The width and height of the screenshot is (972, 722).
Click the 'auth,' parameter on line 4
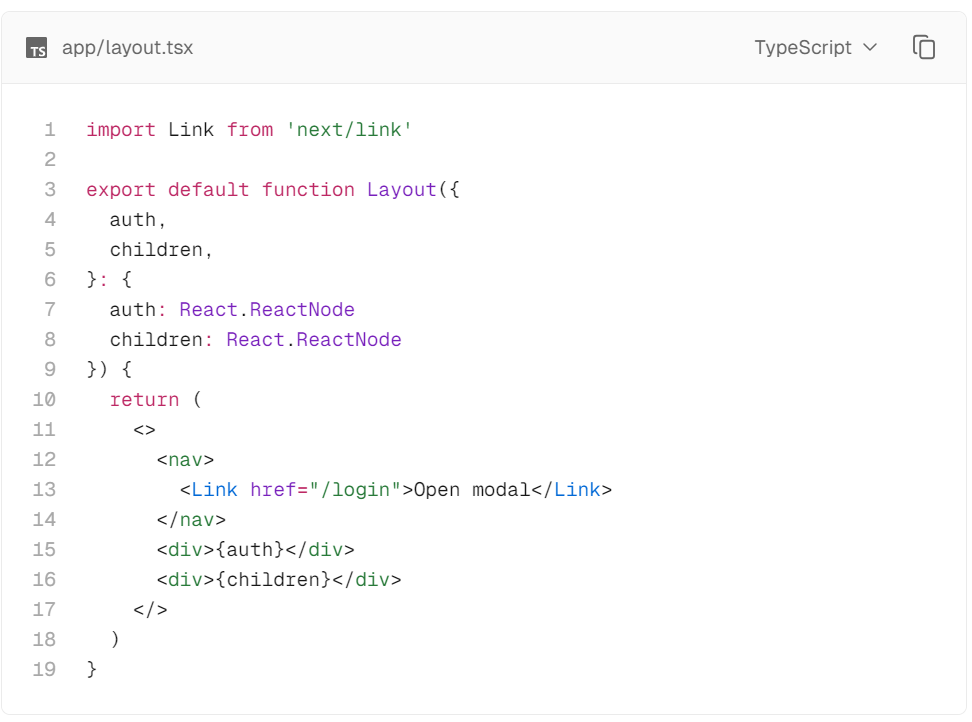click(138, 220)
